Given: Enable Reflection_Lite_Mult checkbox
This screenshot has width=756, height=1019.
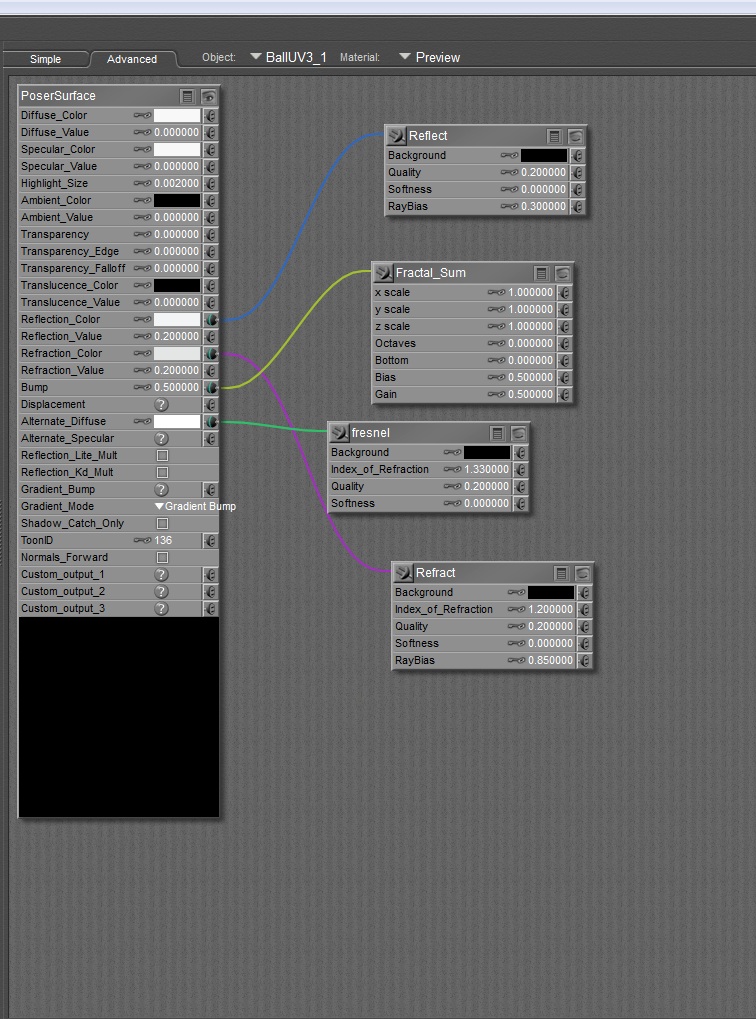Looking at the screenshot, I should coord(163,456).
